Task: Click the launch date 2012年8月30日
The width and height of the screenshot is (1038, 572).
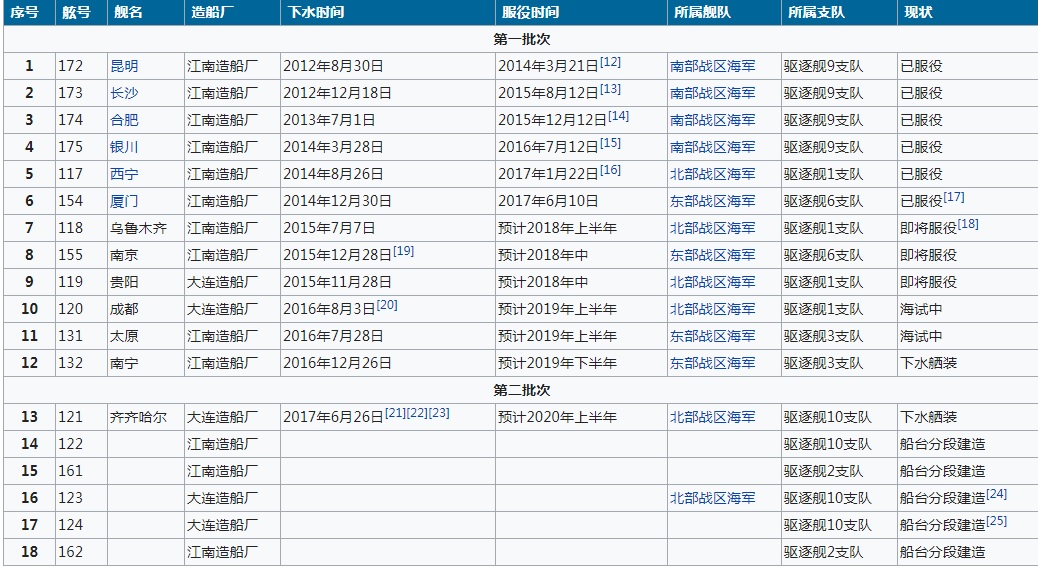Action: point(333,66)
